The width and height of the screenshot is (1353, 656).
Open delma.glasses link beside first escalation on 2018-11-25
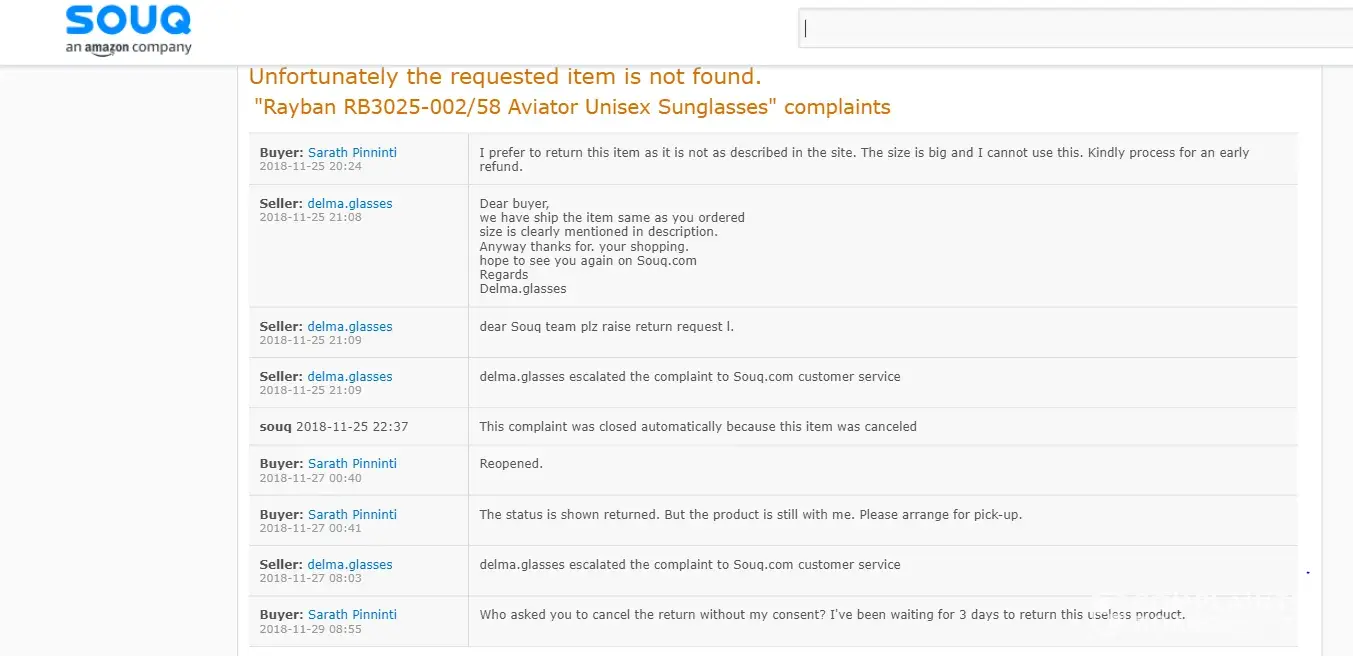pyautogui.click(x=350, y=377)
